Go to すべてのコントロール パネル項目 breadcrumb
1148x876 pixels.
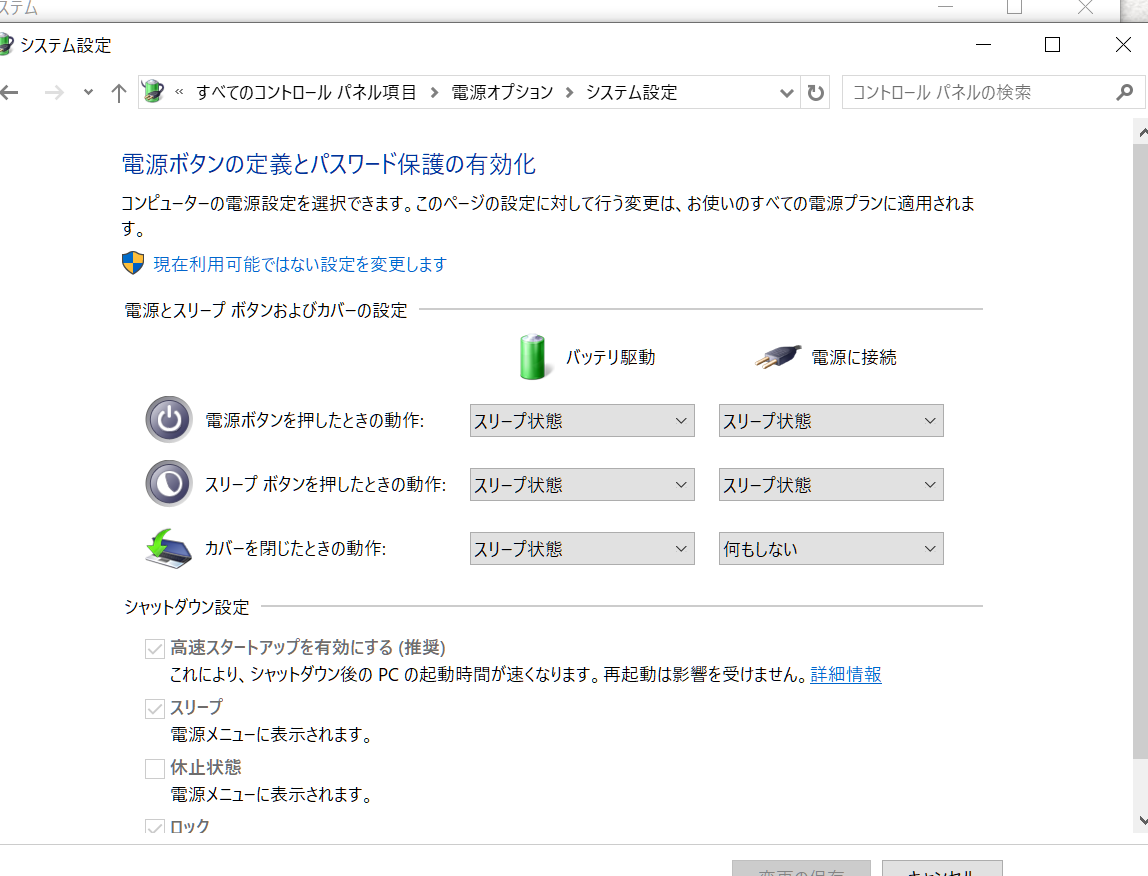pyautogui.click(x=306, y=92)
